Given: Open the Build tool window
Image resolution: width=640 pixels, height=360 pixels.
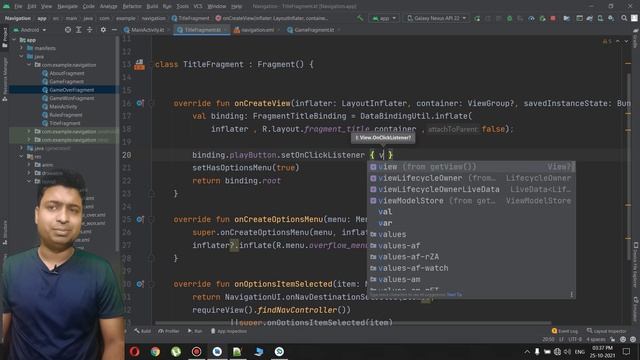Looking at the screenshot, I should click(x=142, y=331).
